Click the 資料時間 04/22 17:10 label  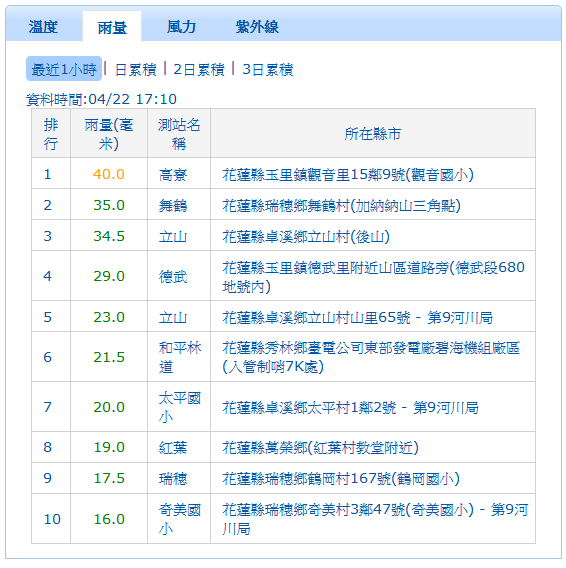101,99
